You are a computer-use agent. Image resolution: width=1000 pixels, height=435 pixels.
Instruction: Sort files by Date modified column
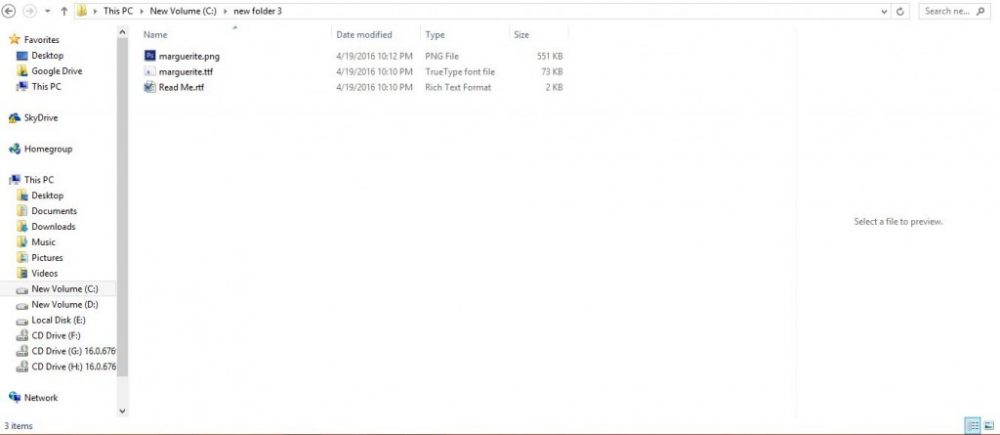pos(364,34)
